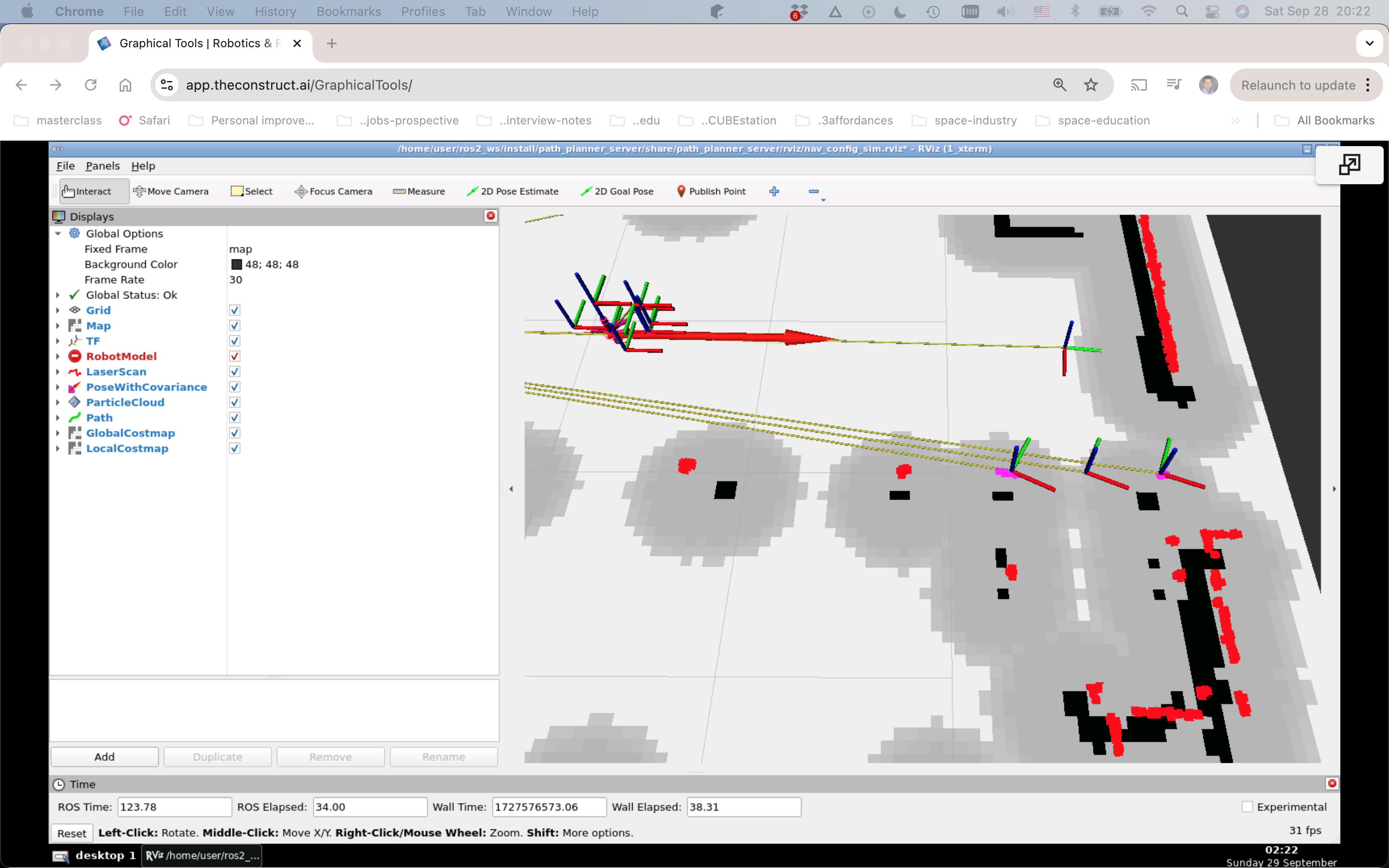1389x868 pixels.
Task: Toggle the TF display checkbox
Action: 235,341
